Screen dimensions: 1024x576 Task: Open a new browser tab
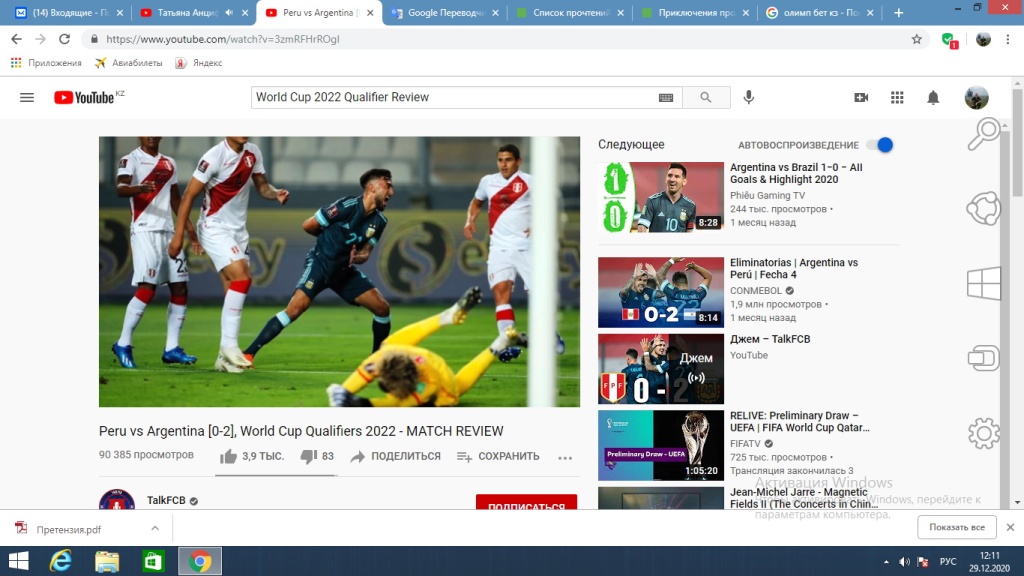tap(899, 13)
